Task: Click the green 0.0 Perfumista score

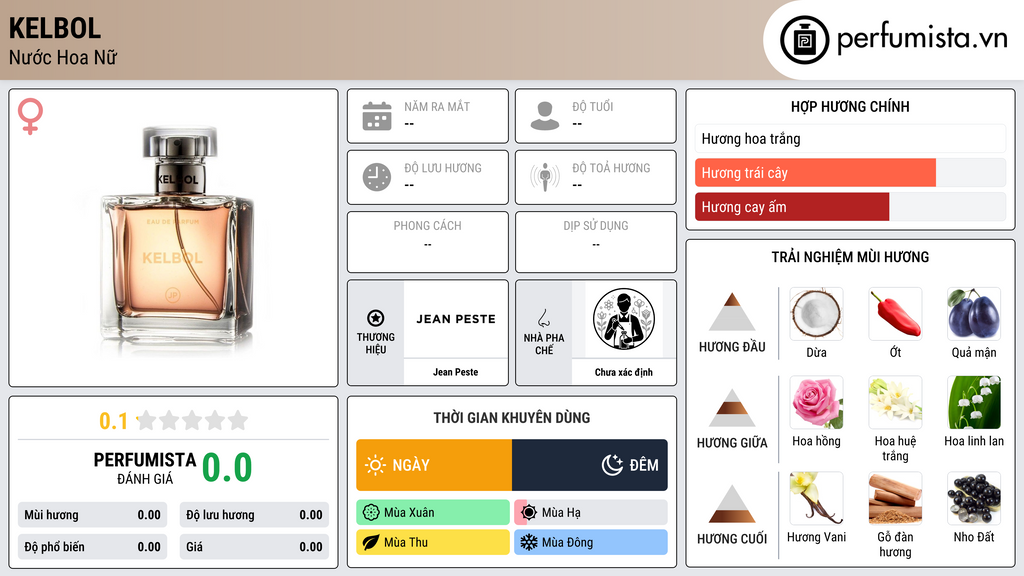Action: pyautogui.click(x=227, y=468)
